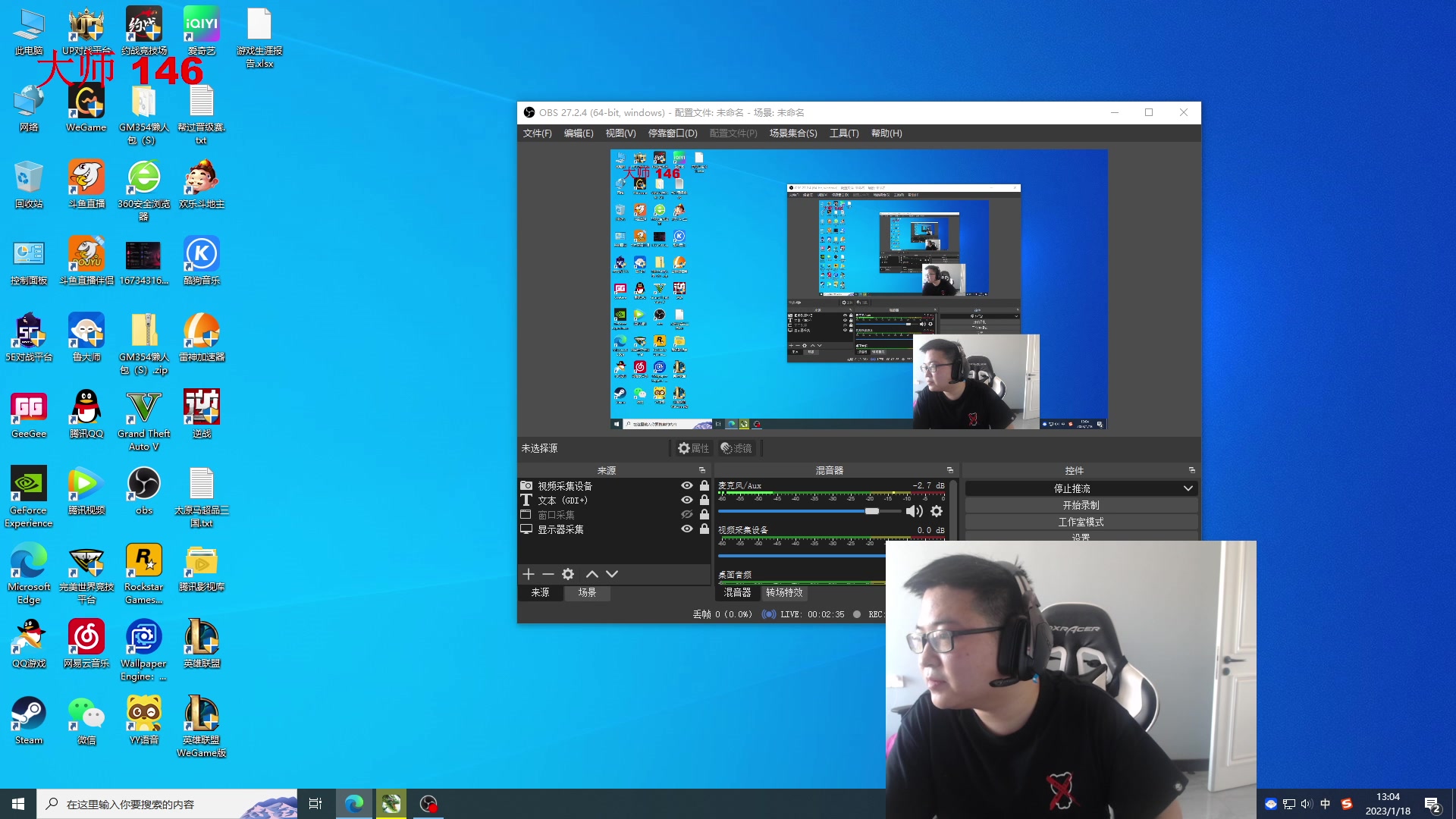Viewport: 1456px width, 819px height.
Task: Adjust the 麦克风/Aux volume slider
Action: 810,511
